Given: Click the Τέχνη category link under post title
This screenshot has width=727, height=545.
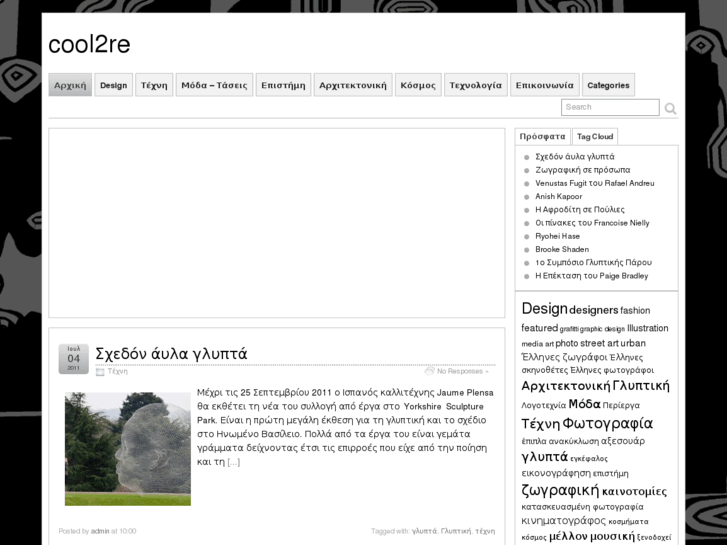Looking at the screenshot, I should point(117,372).
